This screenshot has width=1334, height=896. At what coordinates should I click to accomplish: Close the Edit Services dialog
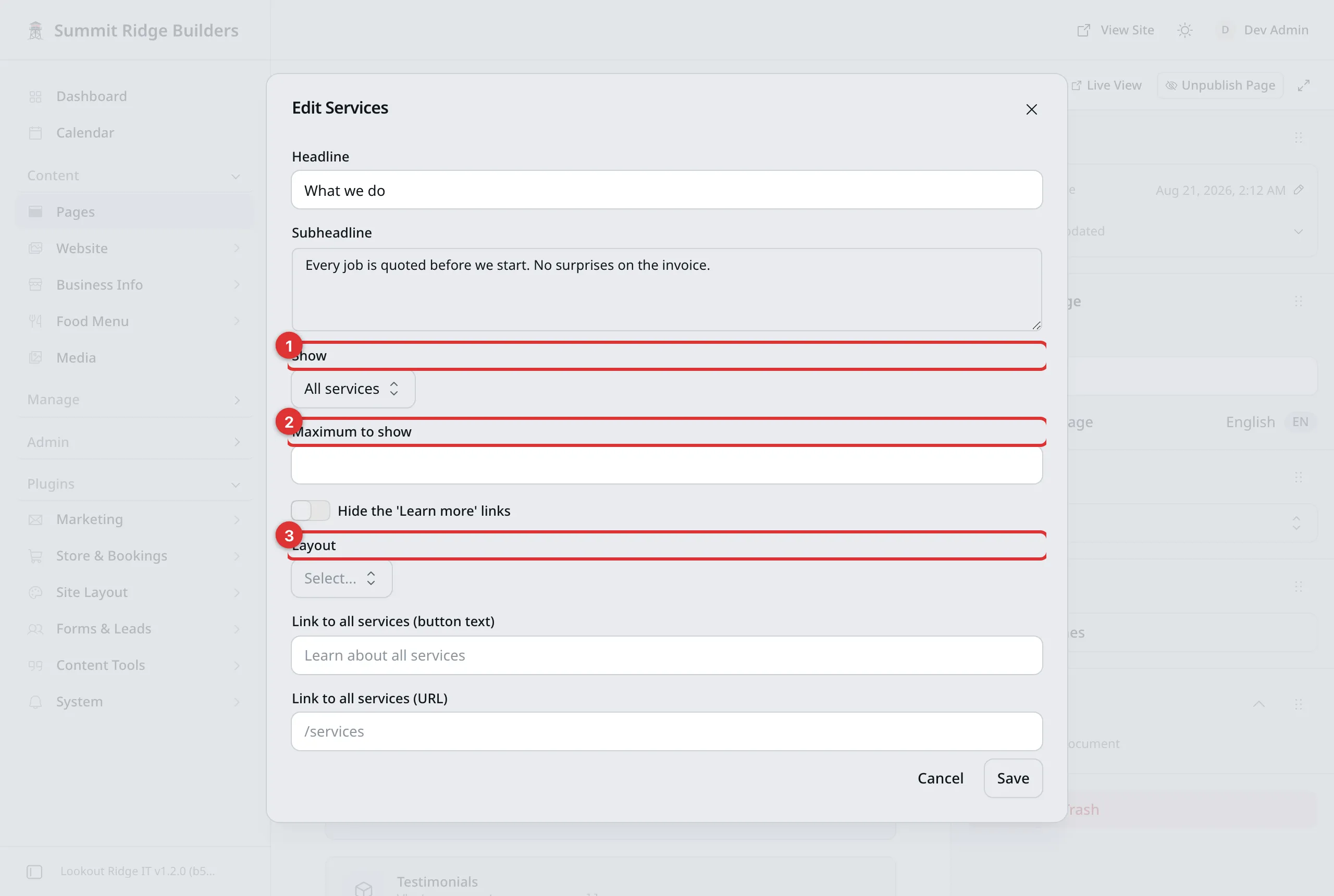pos(1031,109)
